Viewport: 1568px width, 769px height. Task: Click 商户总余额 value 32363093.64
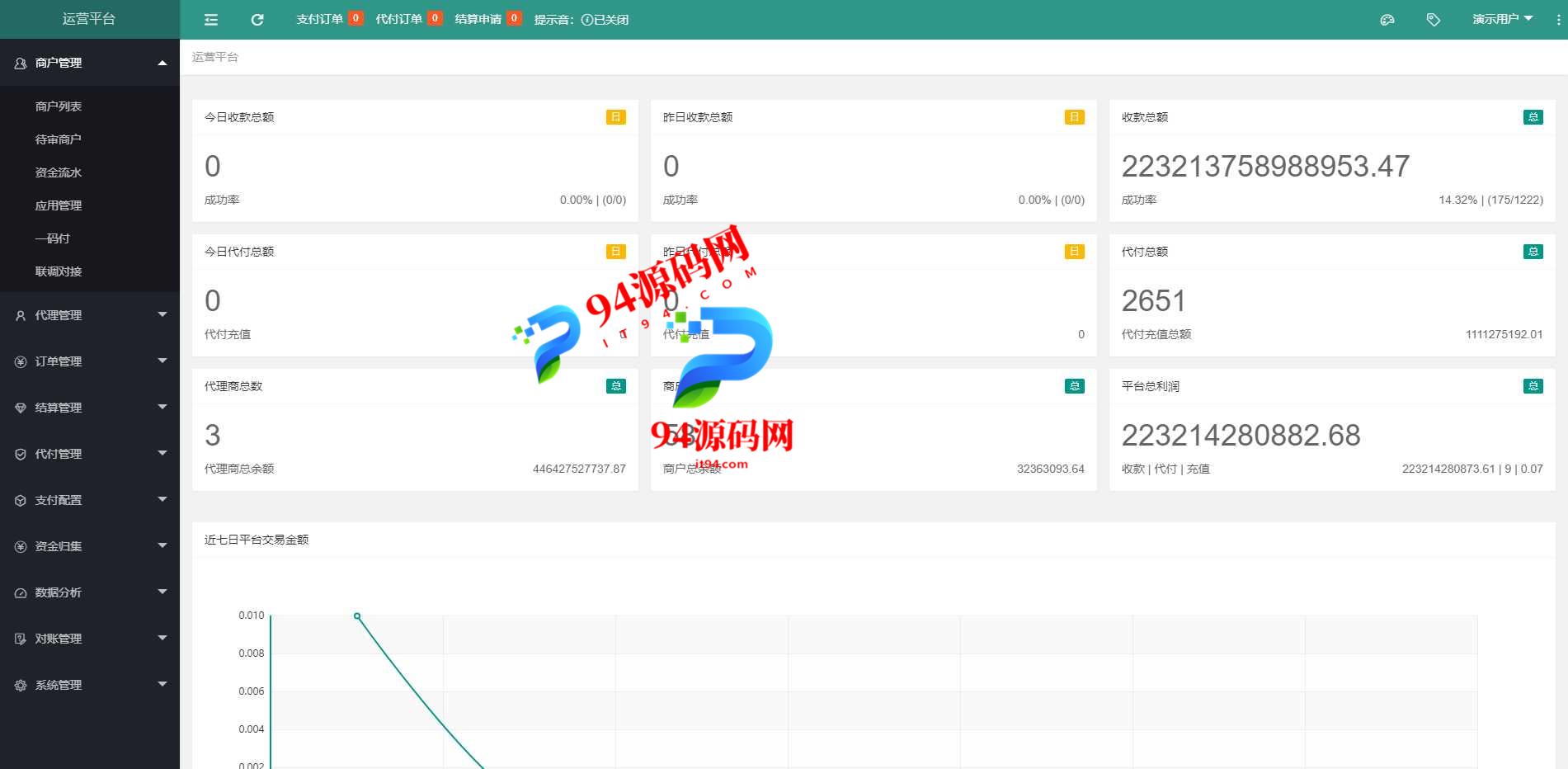[1050, 469]
